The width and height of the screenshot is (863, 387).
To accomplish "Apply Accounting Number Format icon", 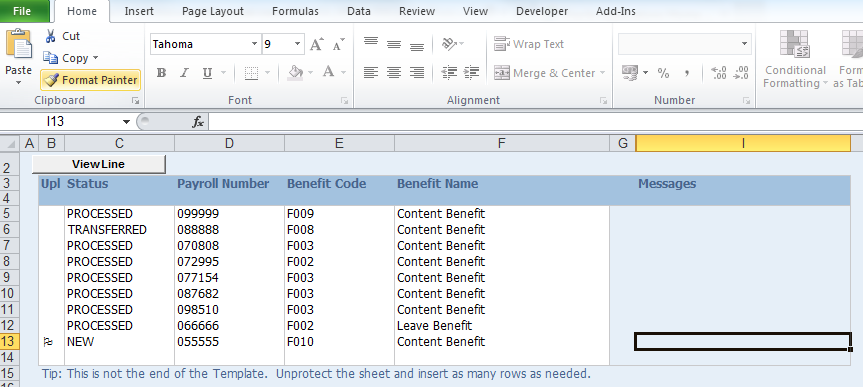I will 629,72.
